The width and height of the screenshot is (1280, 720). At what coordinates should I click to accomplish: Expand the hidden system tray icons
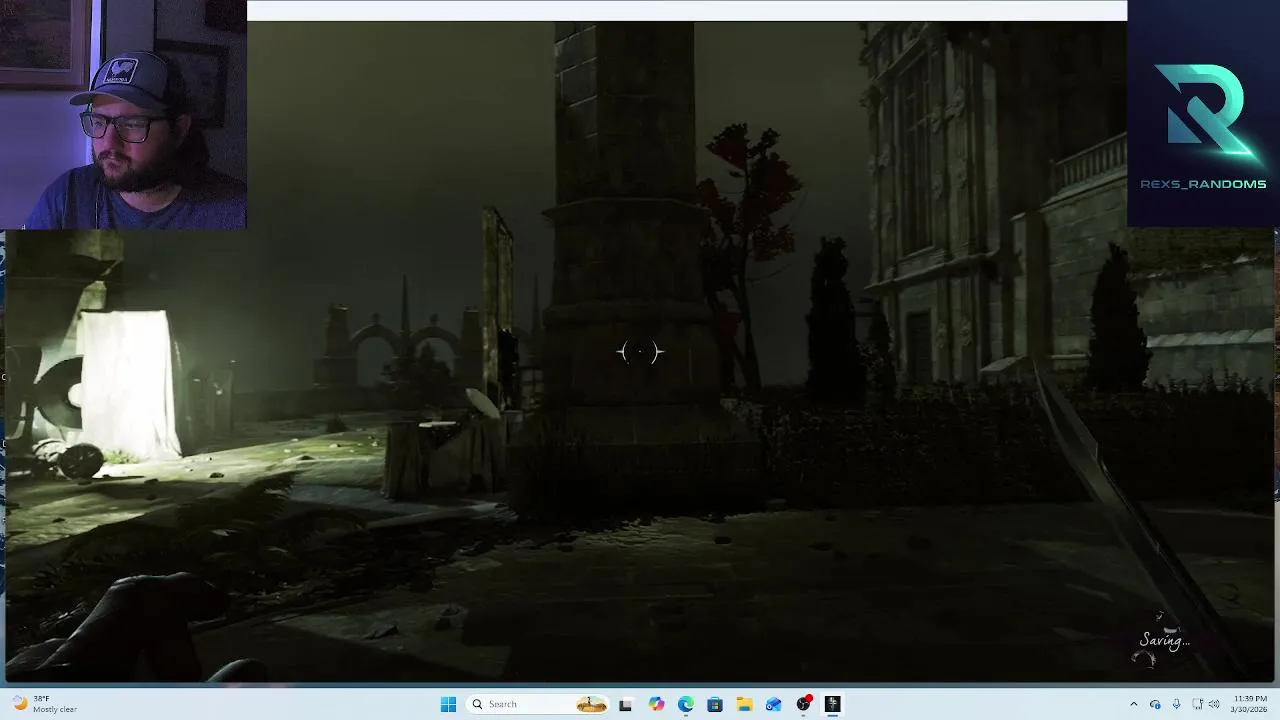coord(1133,704)
